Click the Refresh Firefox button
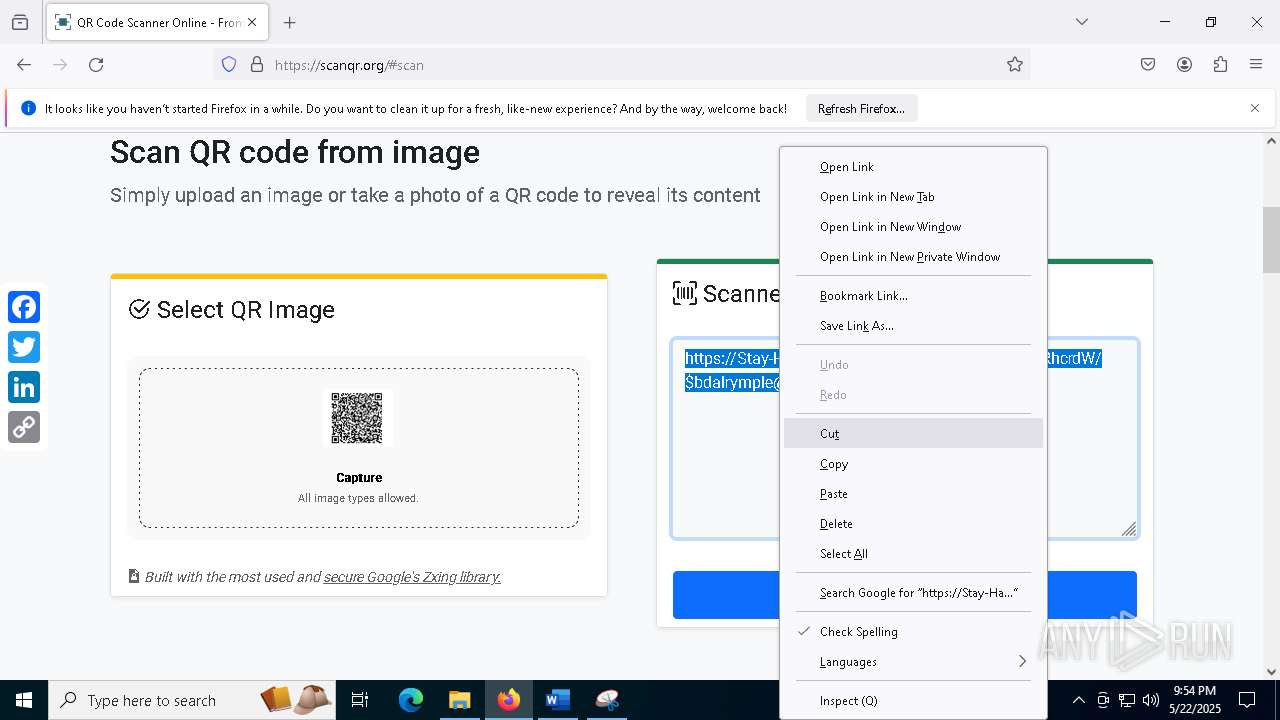This screenshot has width=1280, height=720. pyautogui.click(x=861, y=108)
